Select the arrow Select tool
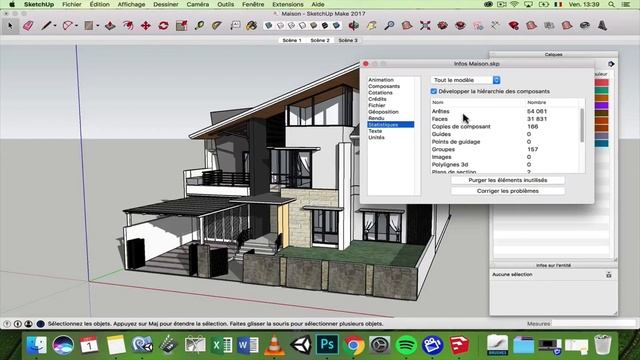Screen dimensions: 640x360 coord(10,26)
